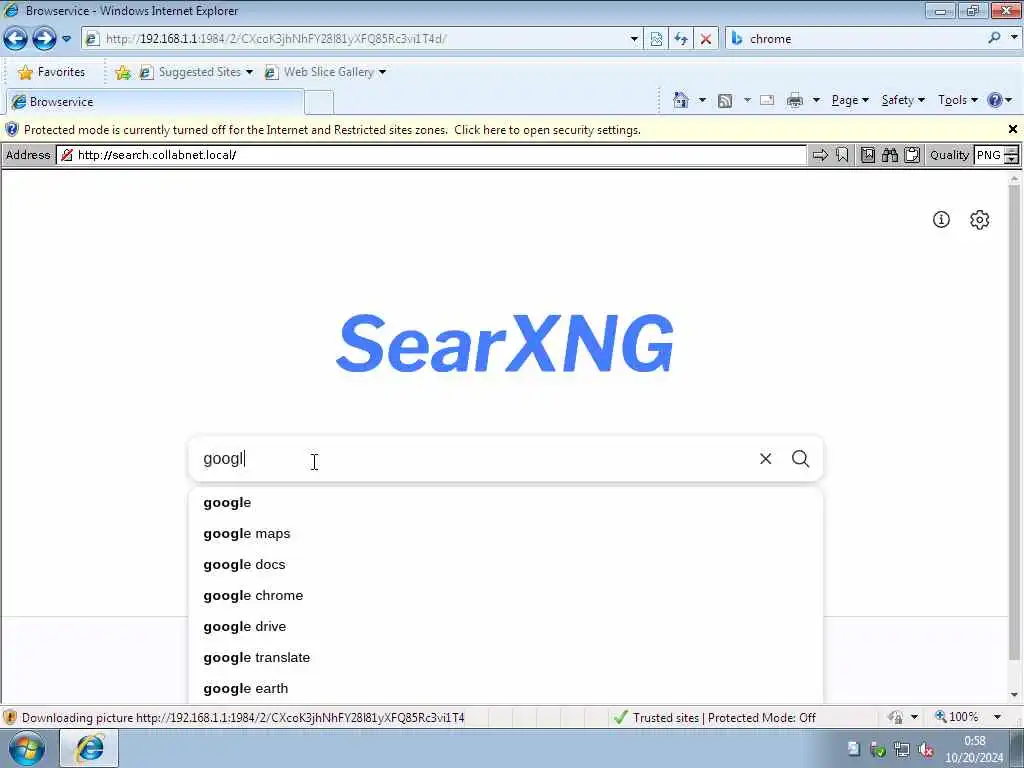Click the Browservice Go arrow icon
1024x768 pixels.
click(820, 155)
